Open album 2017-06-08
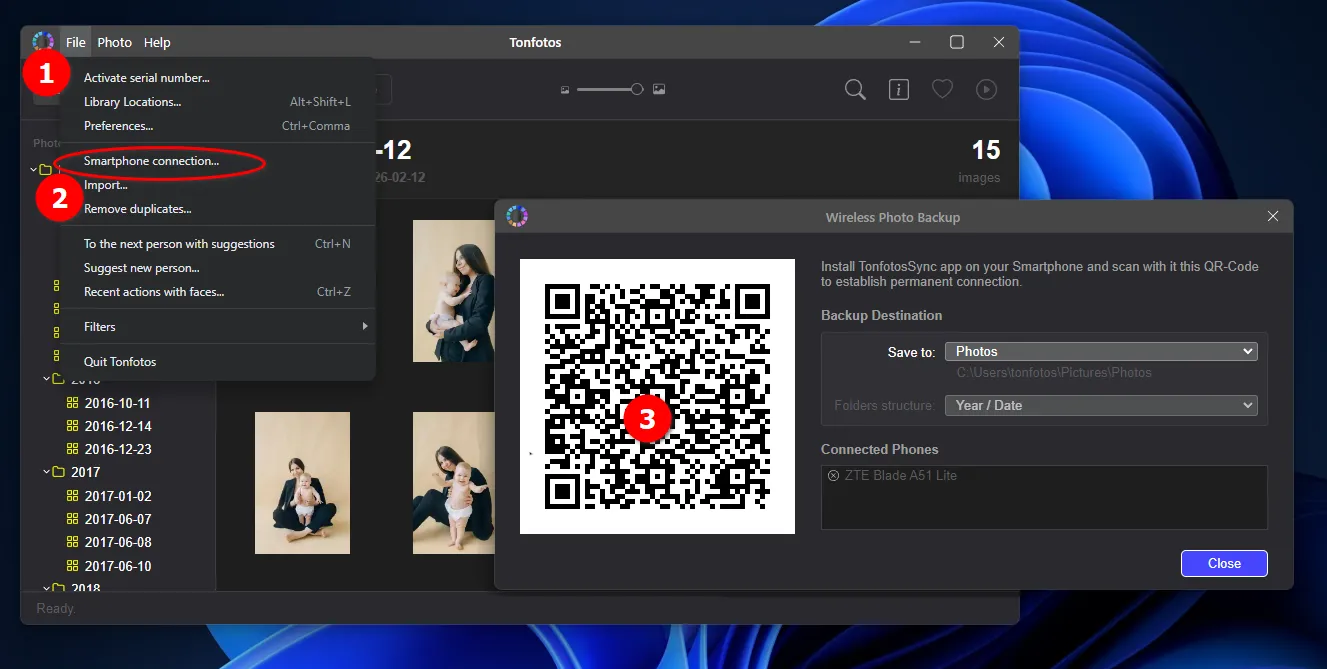Viewport: 1327px width, 669px height. click(x=118, y=542)
